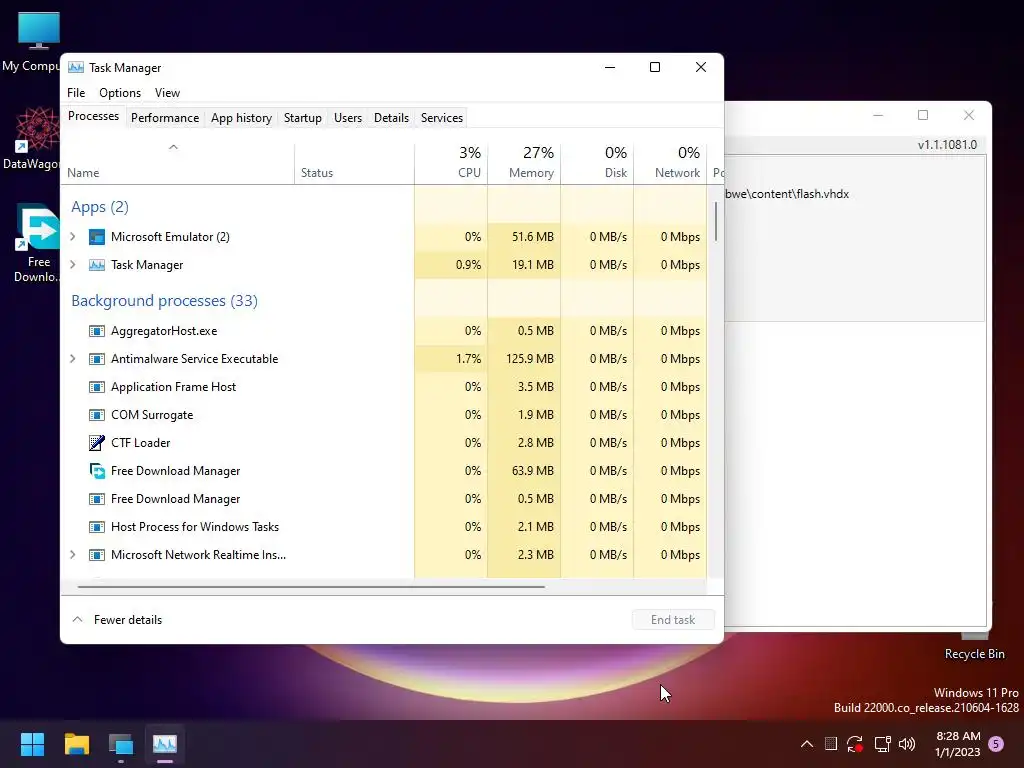The height and width of the screenshot is (768, 1024).
Task: Switch to the Startup tab
Action: point(302,118)
